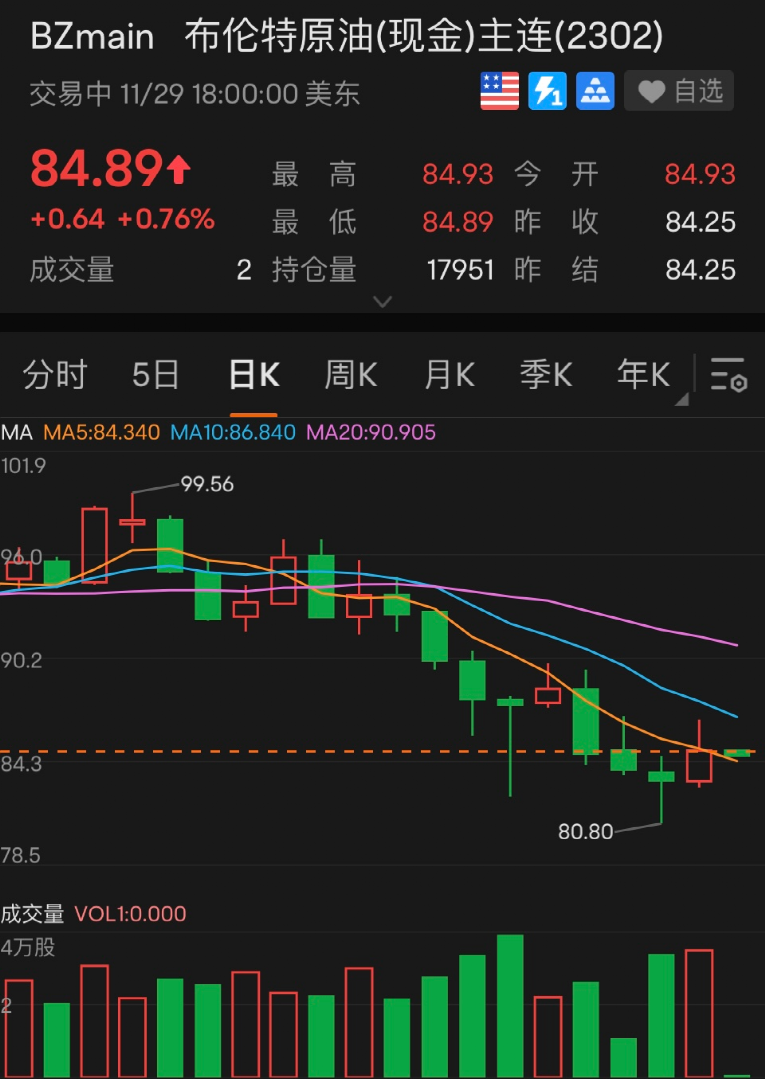Tap the blue lightning level-1 quote icon

coord(548,91)
